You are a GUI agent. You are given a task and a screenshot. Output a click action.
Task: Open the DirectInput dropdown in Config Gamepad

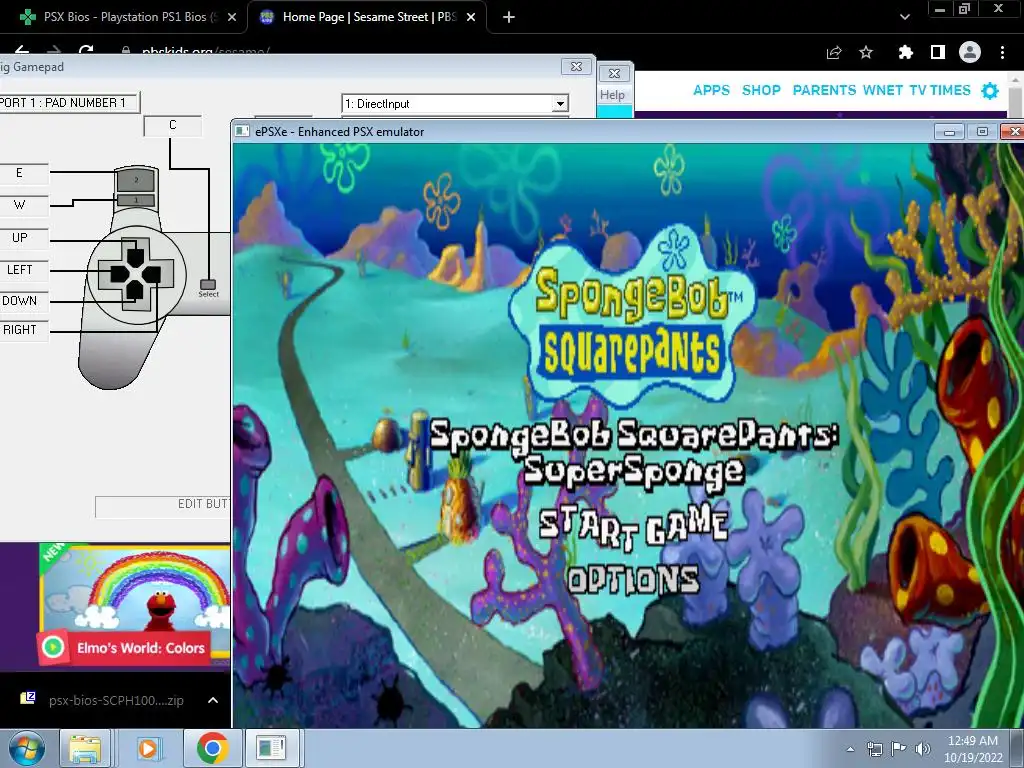coord(455,104)
